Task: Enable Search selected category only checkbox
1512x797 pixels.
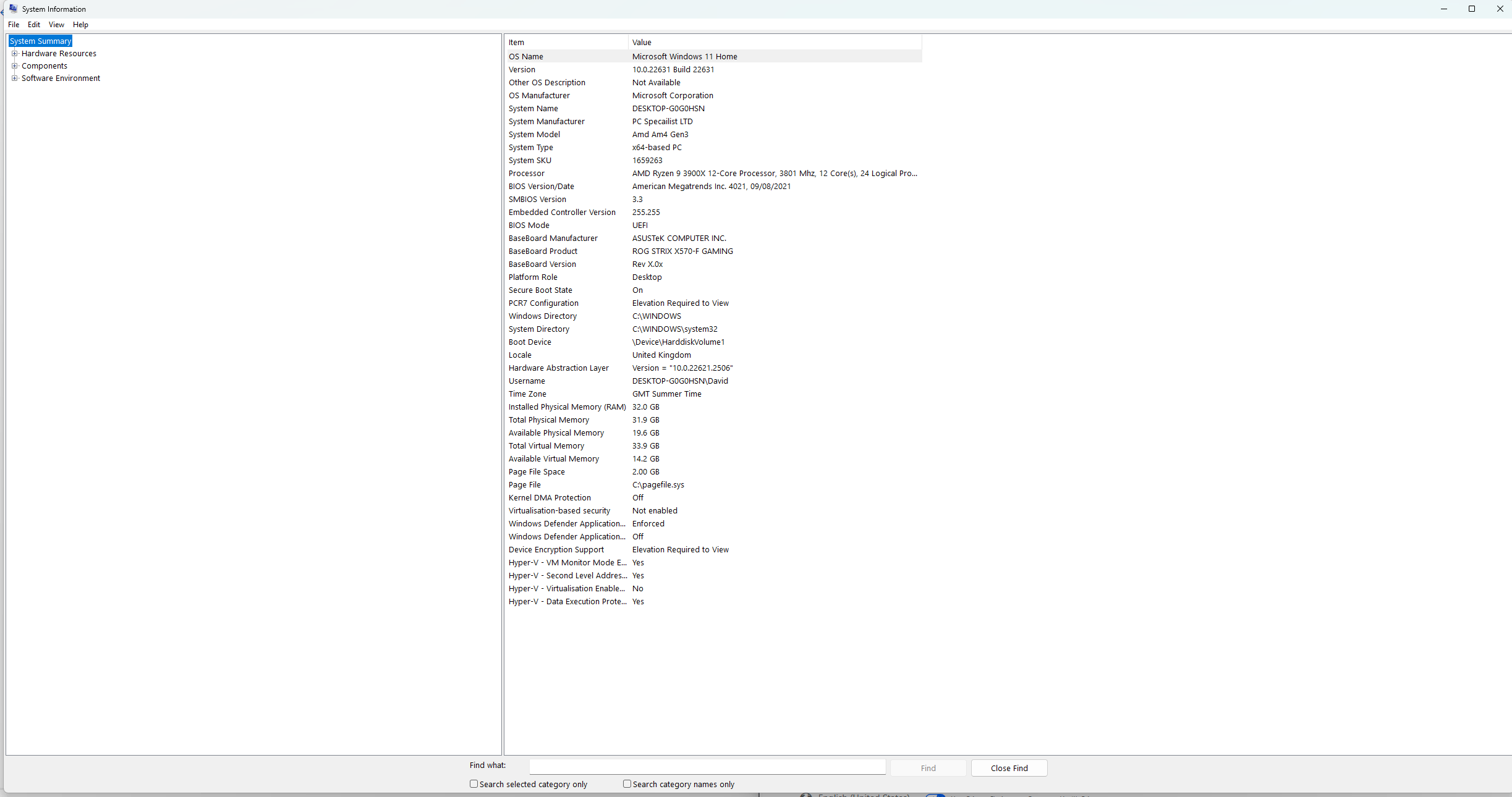Action: [x=474, y=783]
